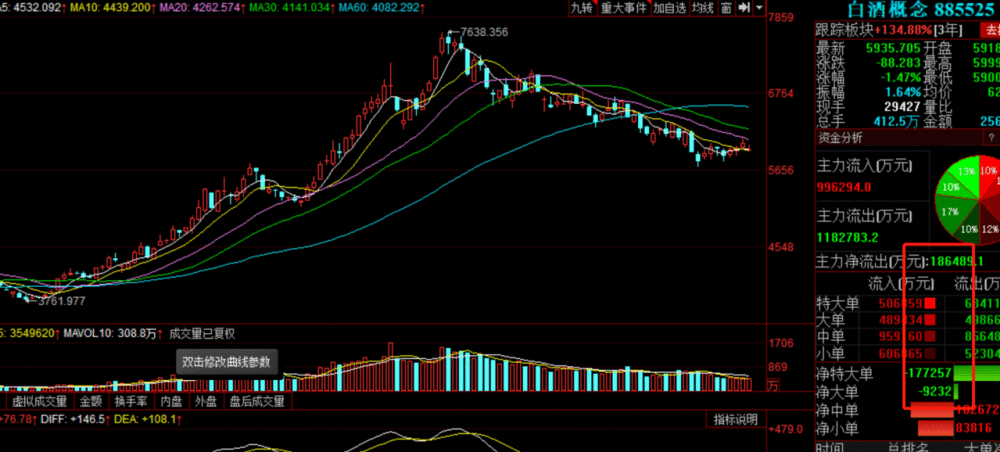This screenshot has height=452, width=1000.
Task: Switch to 虚拟成交量 tab
Action: pos(40,401)
